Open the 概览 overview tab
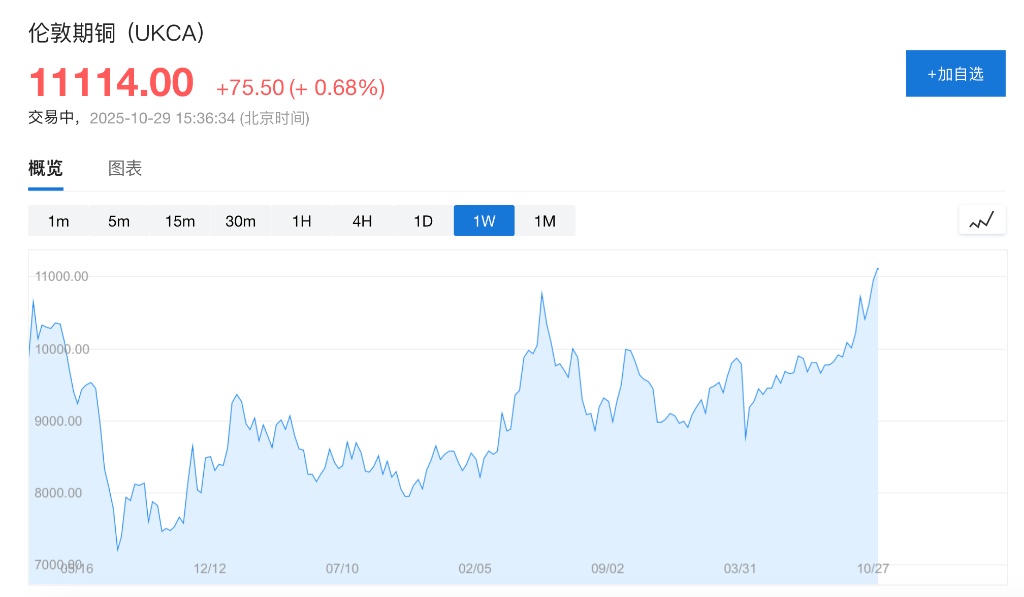Image resolution: width=1024 pixels, height=597 pixels. (x=45, y=168)
